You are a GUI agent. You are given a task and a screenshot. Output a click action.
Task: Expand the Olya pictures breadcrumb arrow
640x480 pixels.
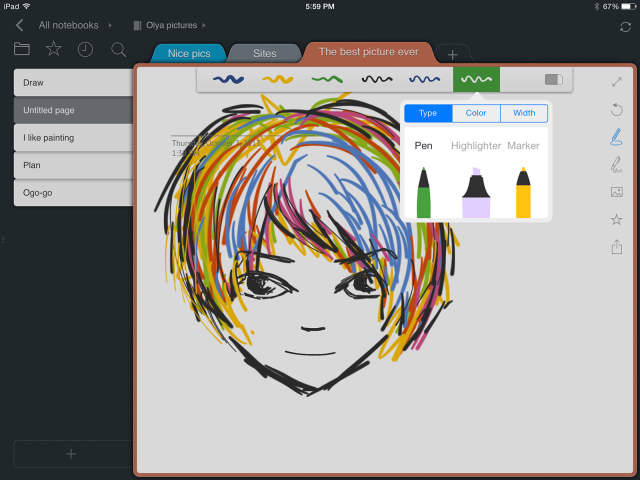point(204,25)
